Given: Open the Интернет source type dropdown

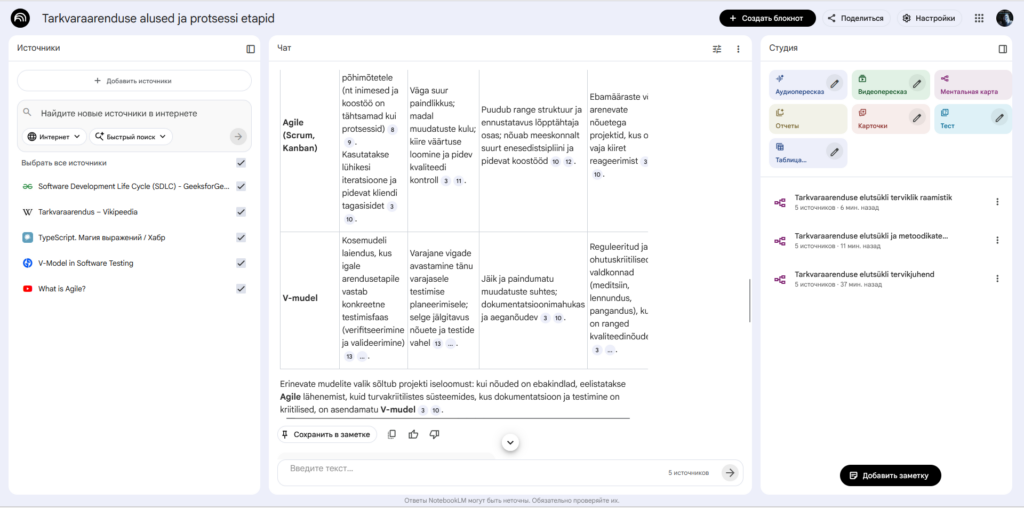Looking at the screenshot, I should (54, 136).
